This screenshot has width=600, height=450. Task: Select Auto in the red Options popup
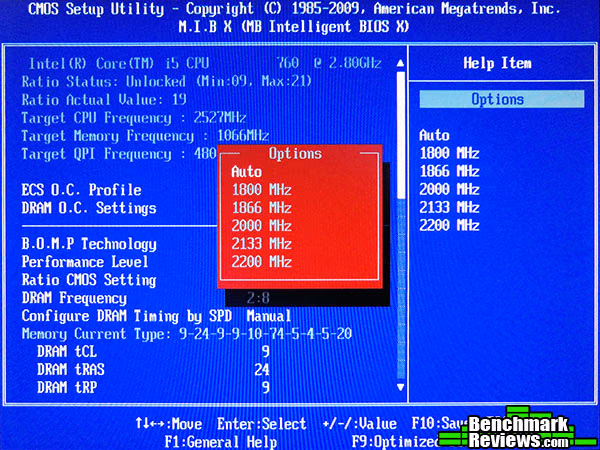point(246,172)
